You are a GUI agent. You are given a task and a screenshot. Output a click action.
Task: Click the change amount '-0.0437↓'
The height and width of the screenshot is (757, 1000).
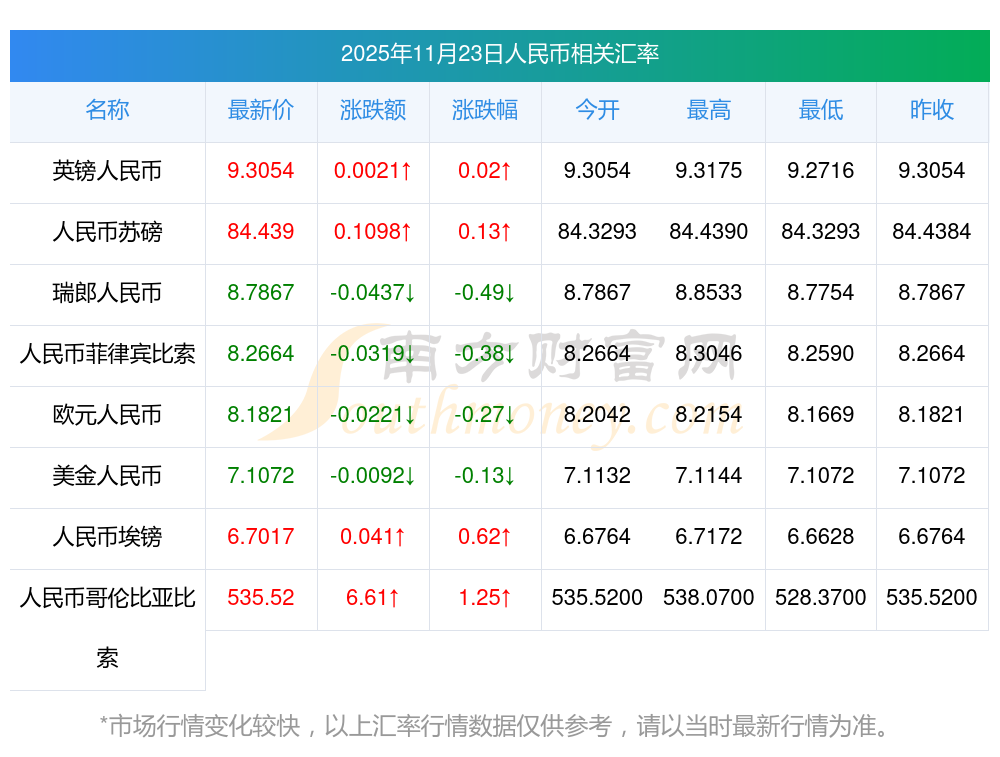[373, 293]
